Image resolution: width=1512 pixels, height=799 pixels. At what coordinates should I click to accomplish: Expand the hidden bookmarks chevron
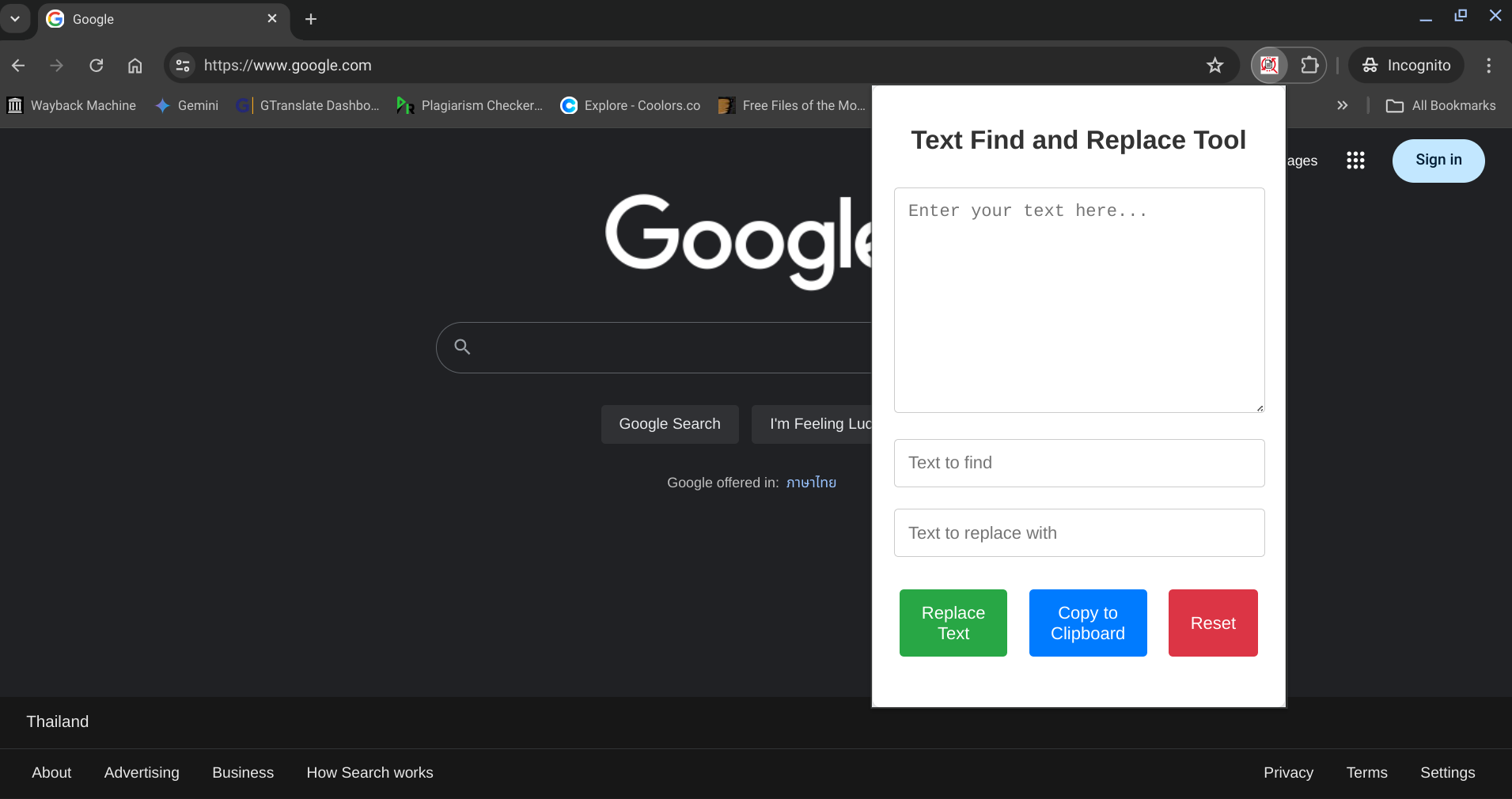coord(1342,105)
